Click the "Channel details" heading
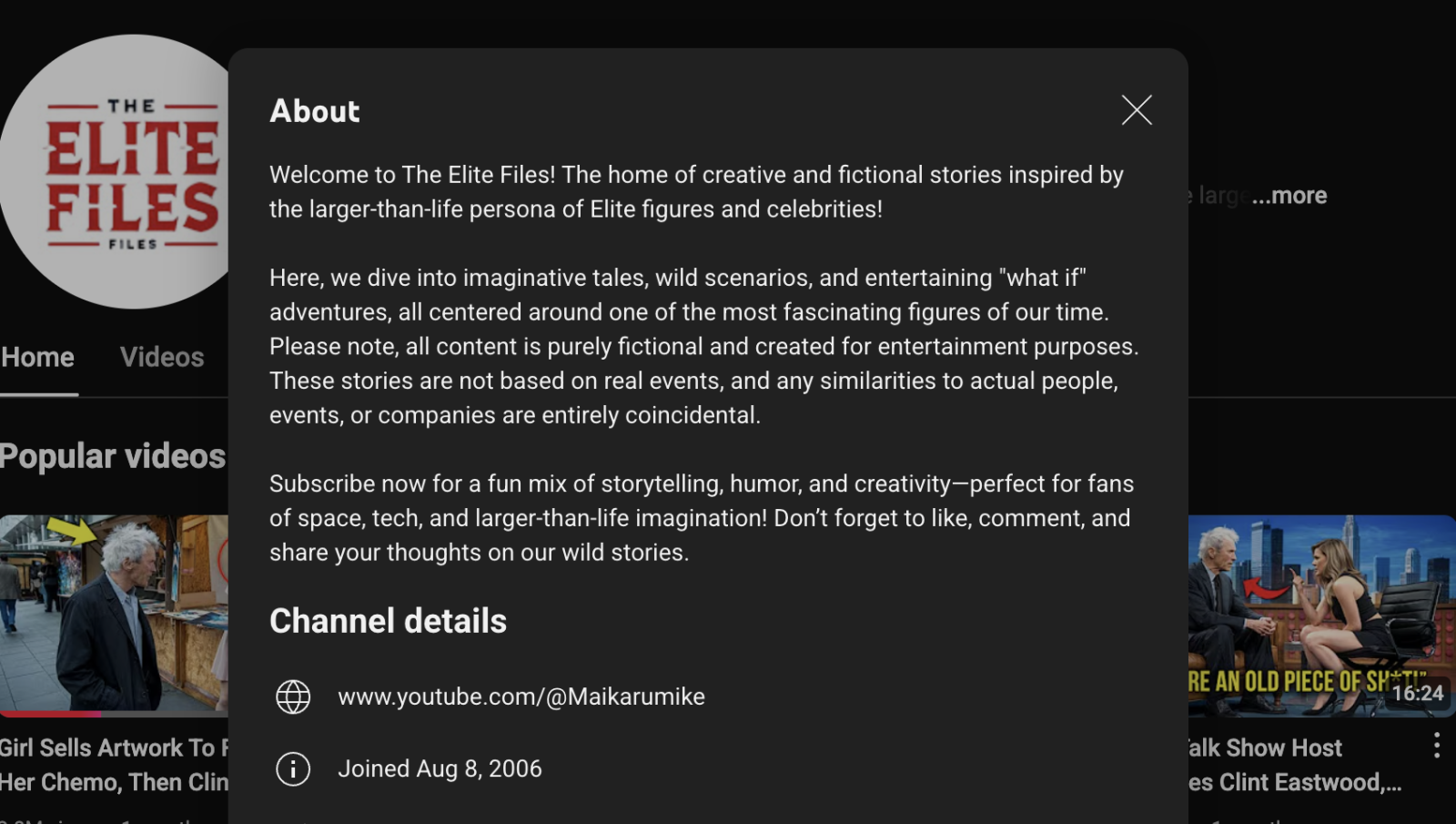Screen dimensions: 1456x824 pyautogui.click(x=388, y=621)
